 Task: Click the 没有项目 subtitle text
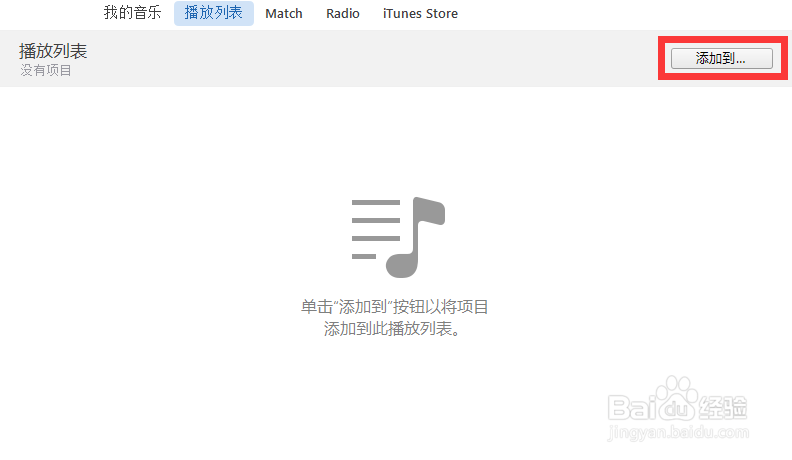click(x=46, y=70)
